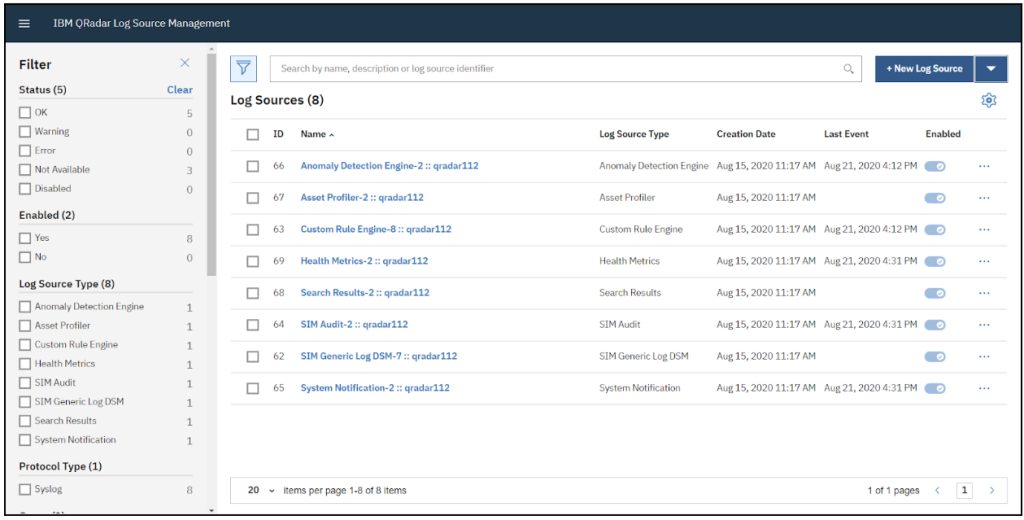Image resolution: width=1024 pixels, height=520 pixels.
Task: Click the search magnifier icon
Action: point(848,69)
